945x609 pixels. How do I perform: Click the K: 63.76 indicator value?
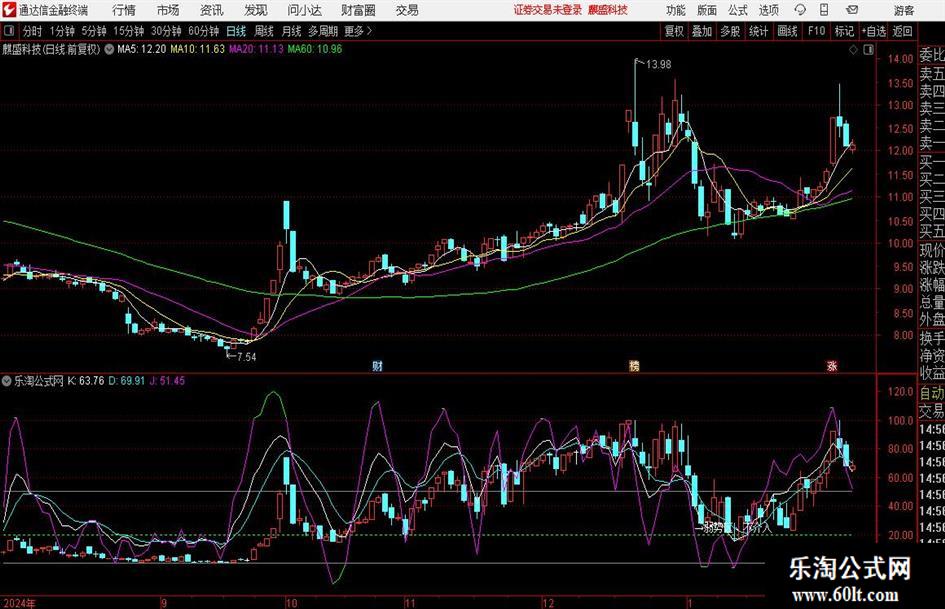pos(86,381)
